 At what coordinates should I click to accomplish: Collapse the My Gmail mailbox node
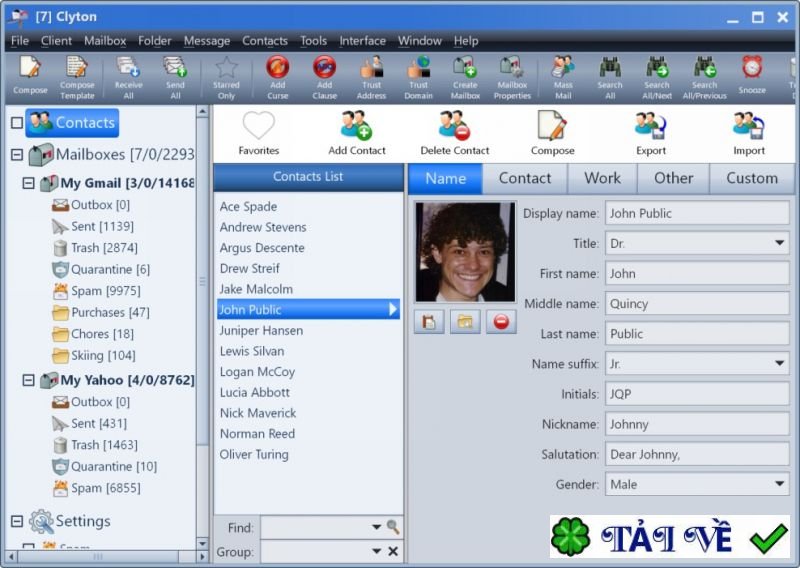[x=29, y=183]
